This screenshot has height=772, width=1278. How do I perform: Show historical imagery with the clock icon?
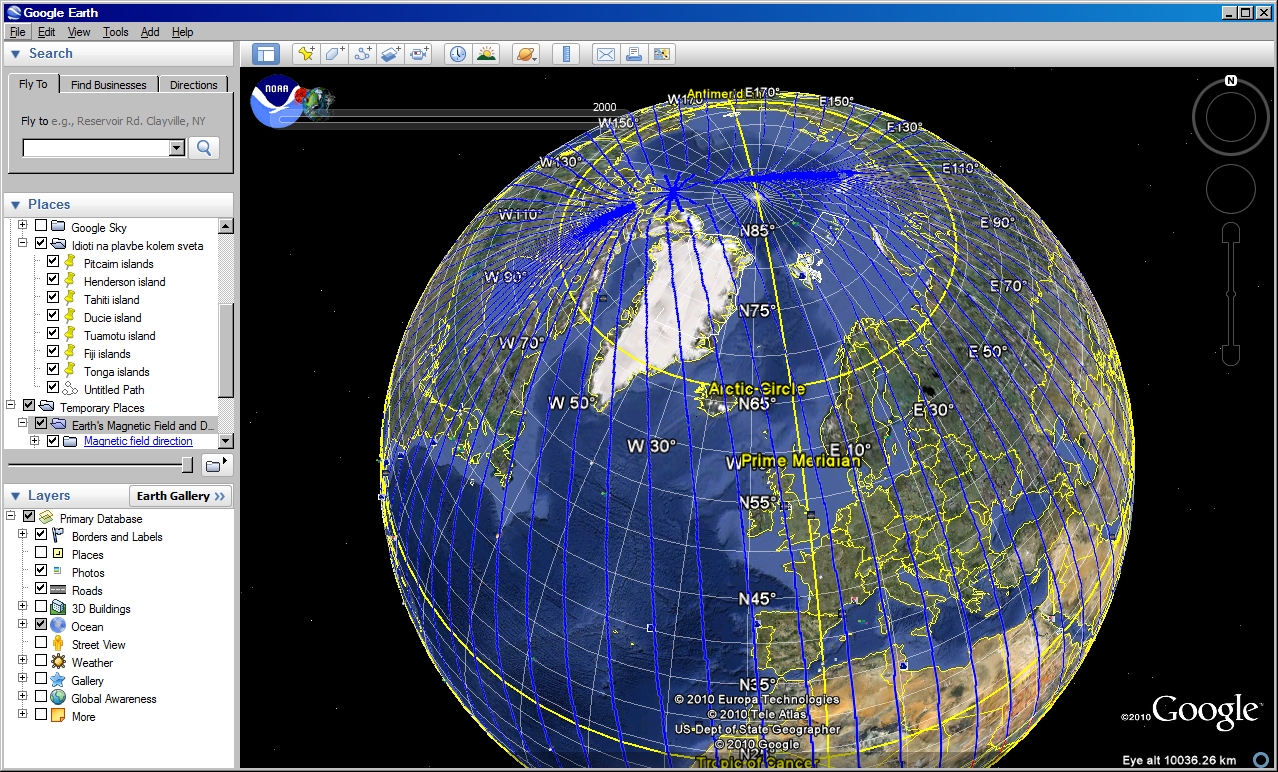point(458,54)
